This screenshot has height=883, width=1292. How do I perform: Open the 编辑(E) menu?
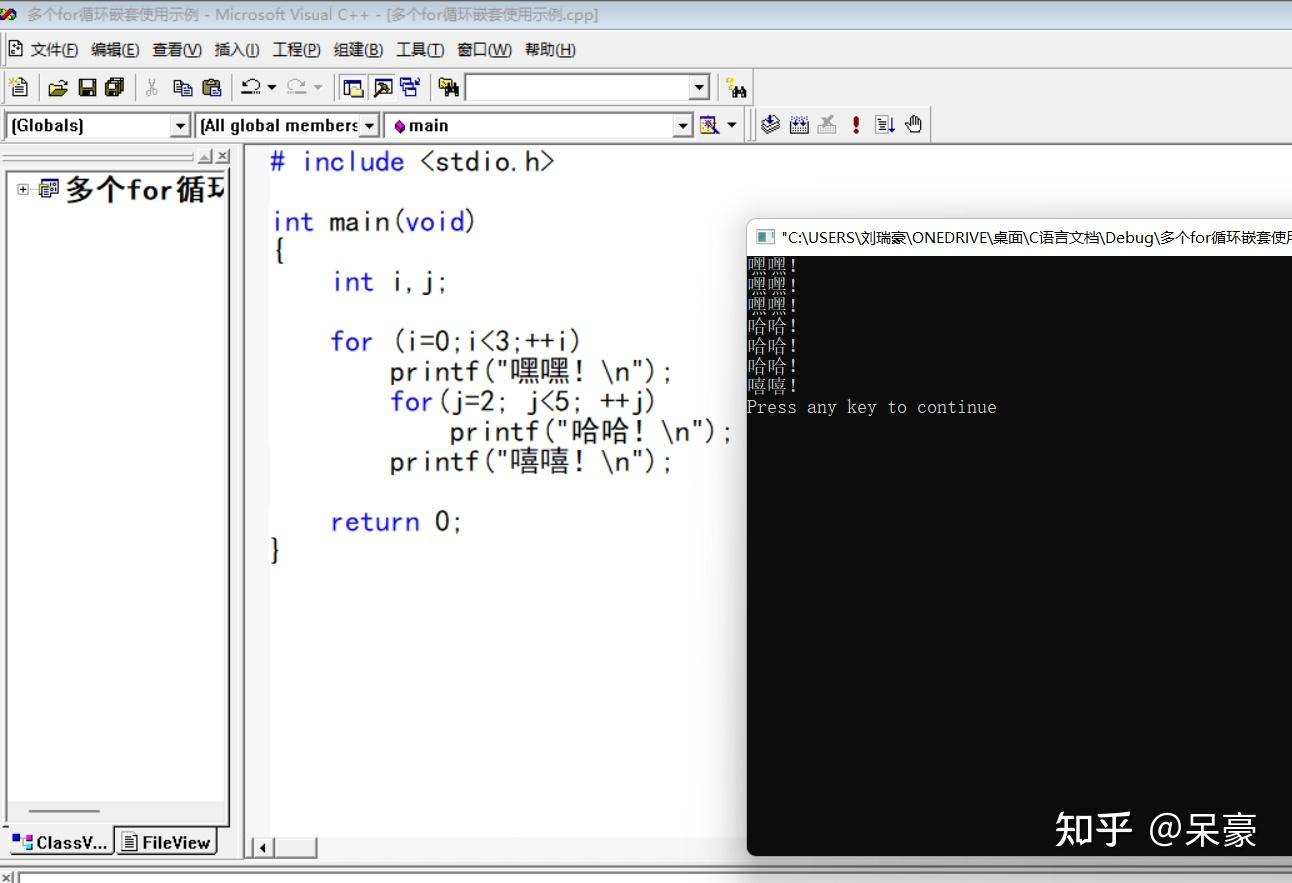pos(115,50)
